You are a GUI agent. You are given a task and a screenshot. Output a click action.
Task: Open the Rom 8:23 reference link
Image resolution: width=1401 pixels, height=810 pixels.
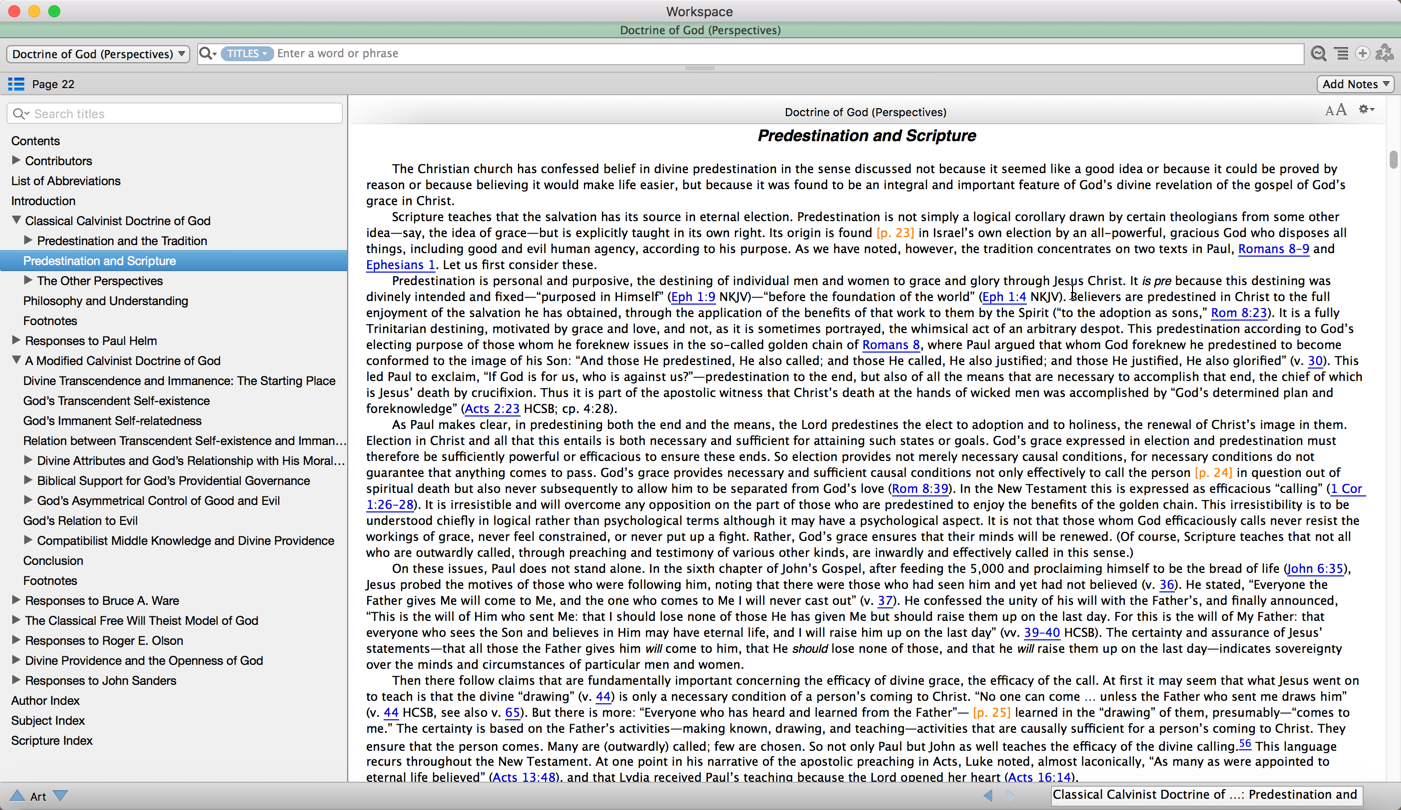coord(1239,313)
